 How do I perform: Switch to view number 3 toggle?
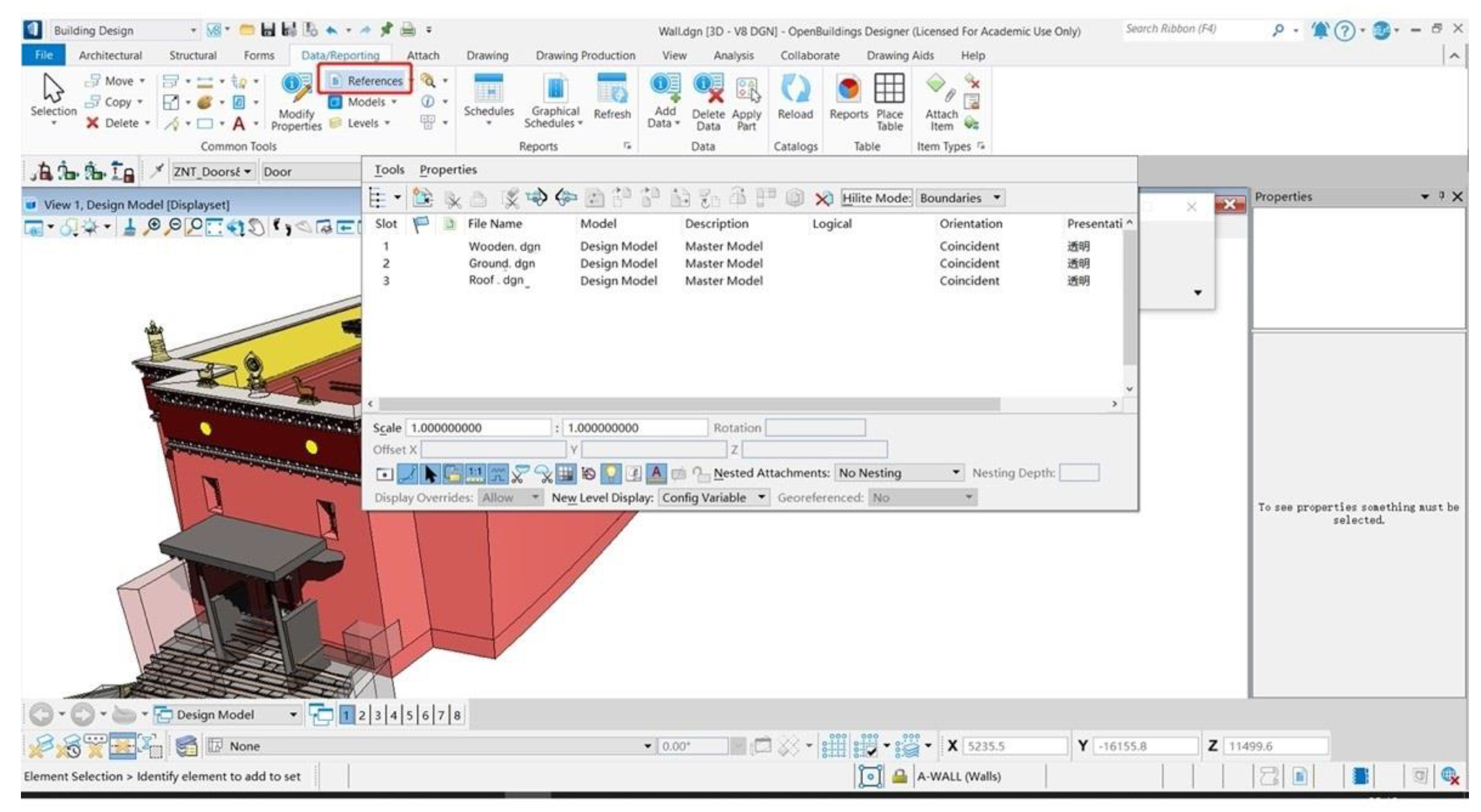tap(378, 715)
